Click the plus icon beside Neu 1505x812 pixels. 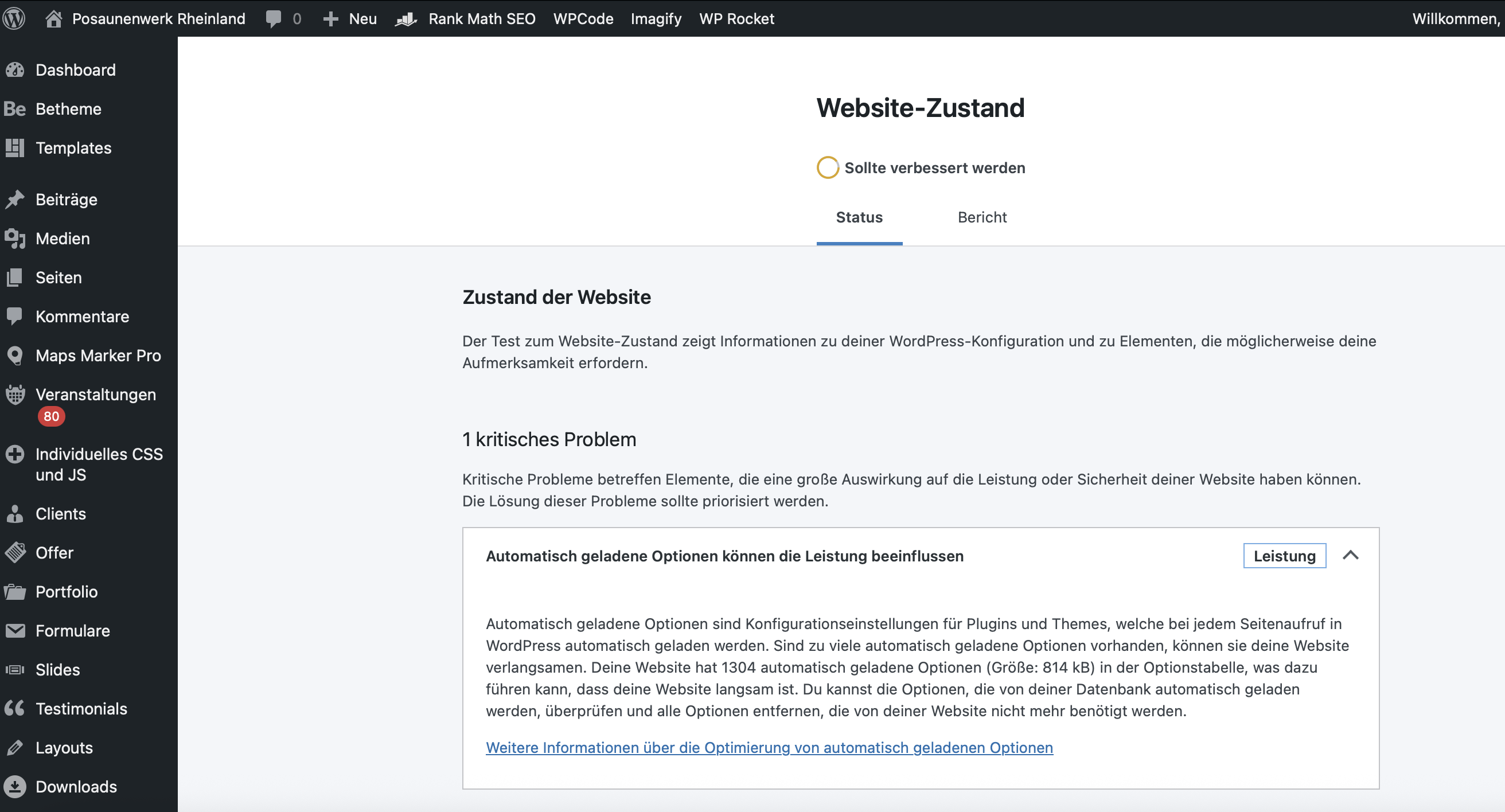(331, 19)
